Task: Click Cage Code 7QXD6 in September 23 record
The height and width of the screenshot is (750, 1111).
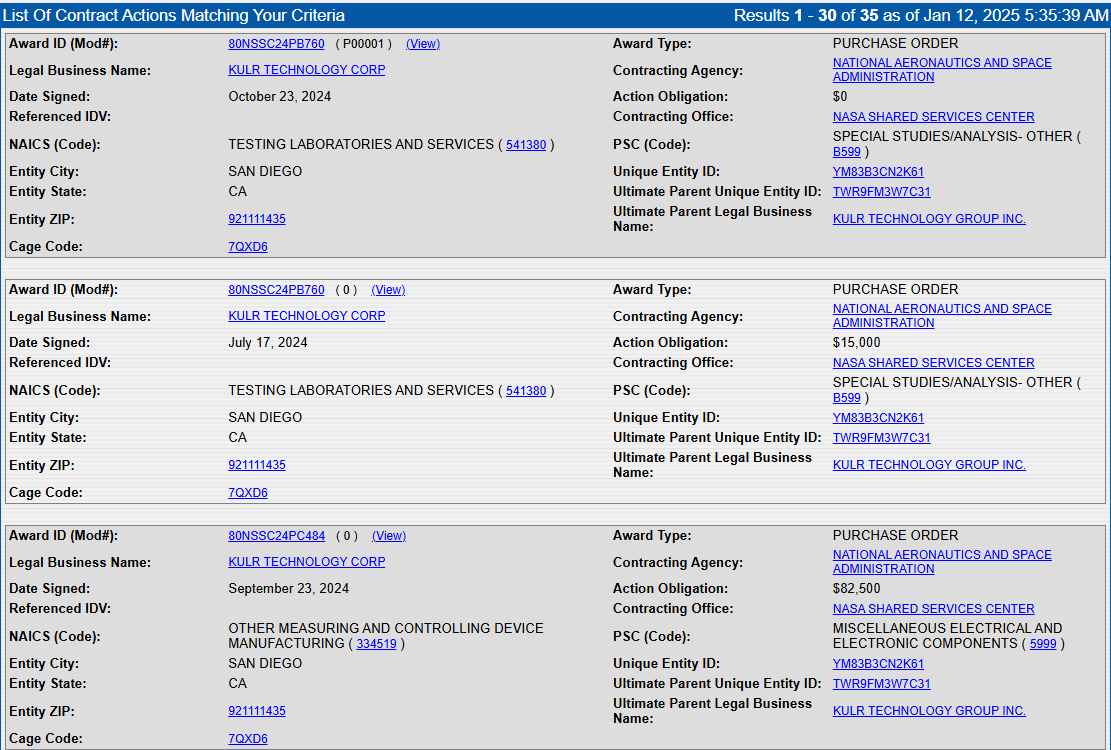Action: pos(248,739)
